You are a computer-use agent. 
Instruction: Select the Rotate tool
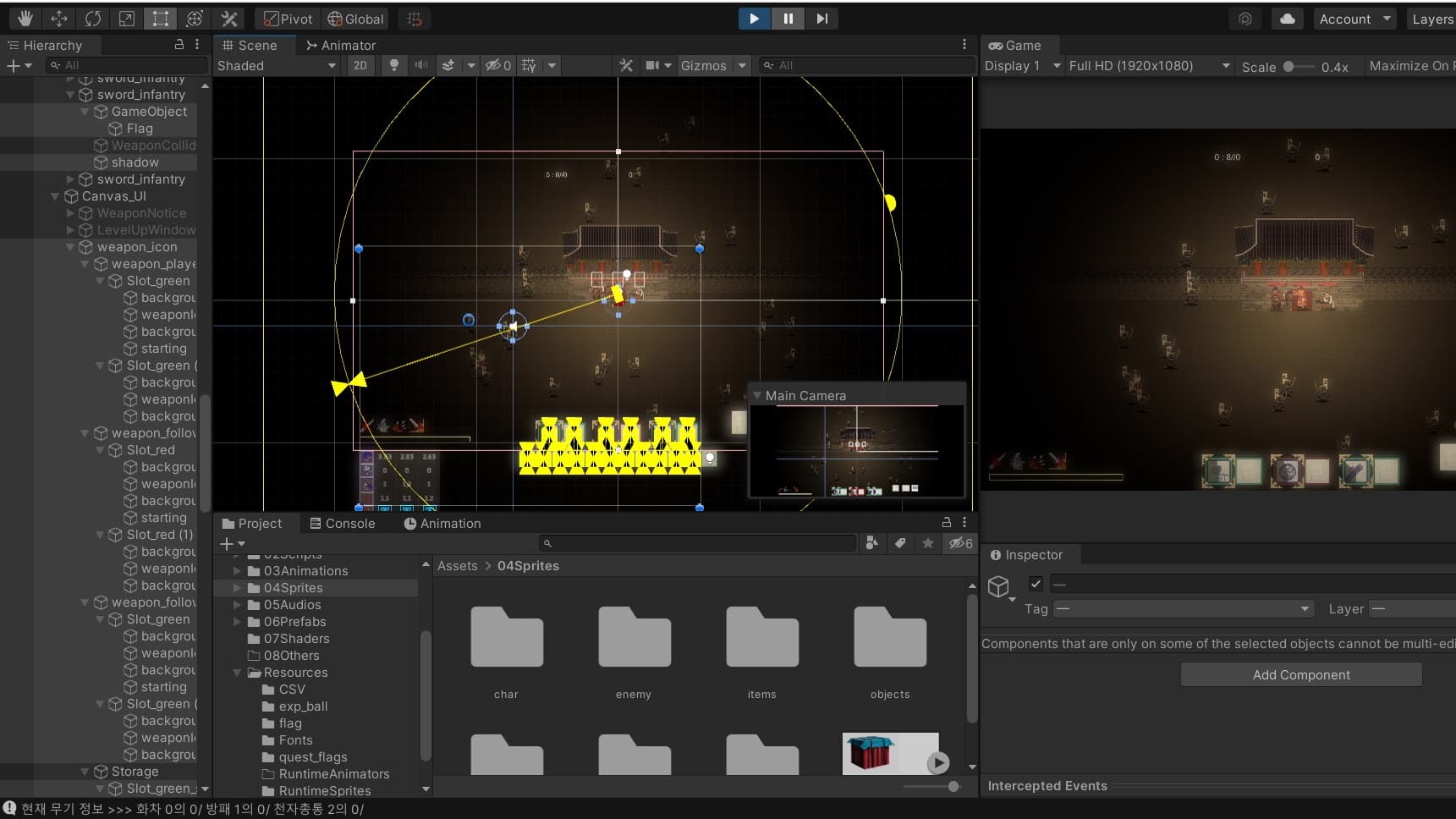click(93, 19)
